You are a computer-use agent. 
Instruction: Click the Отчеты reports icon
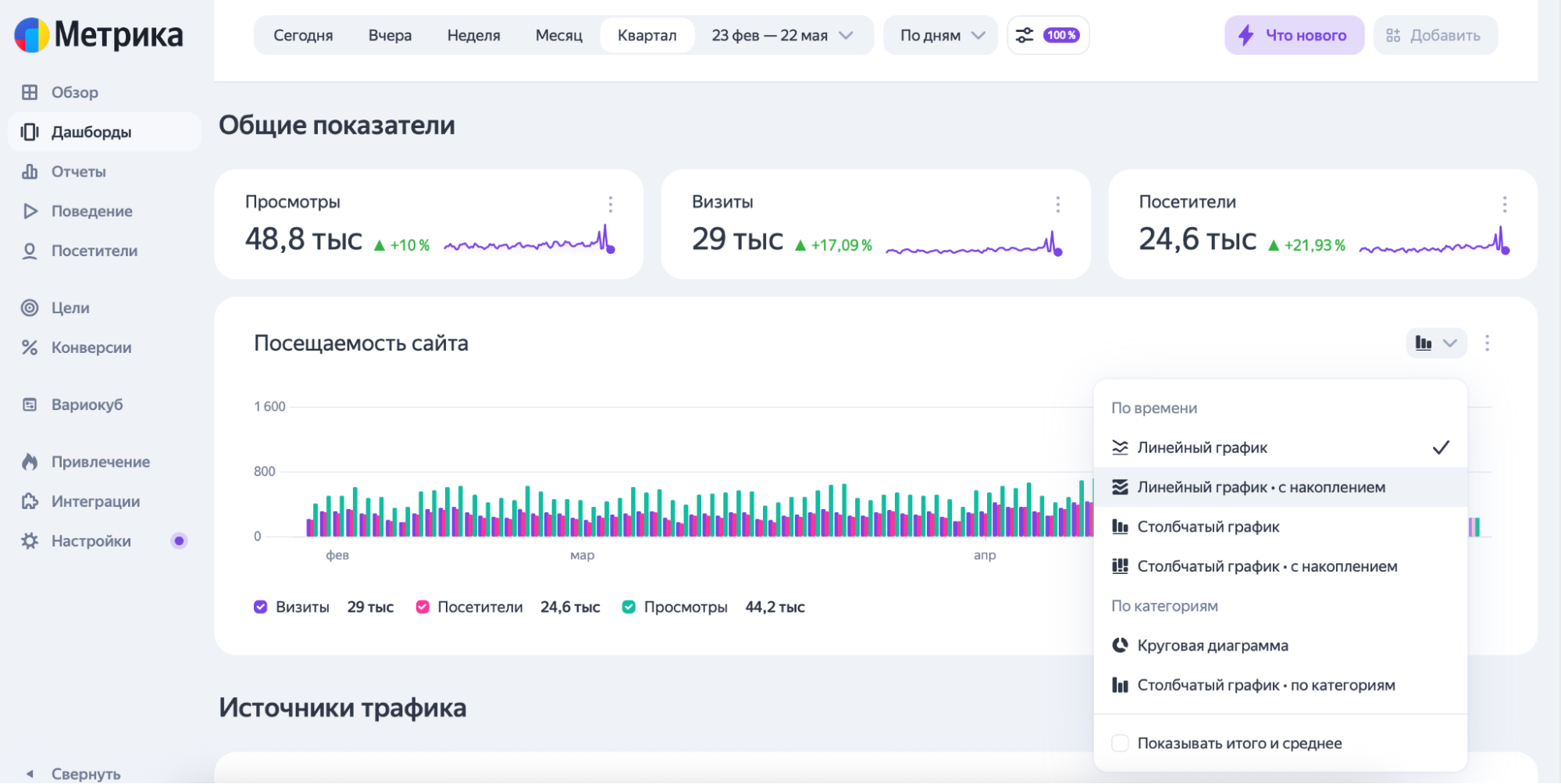(x=30, y=171)
